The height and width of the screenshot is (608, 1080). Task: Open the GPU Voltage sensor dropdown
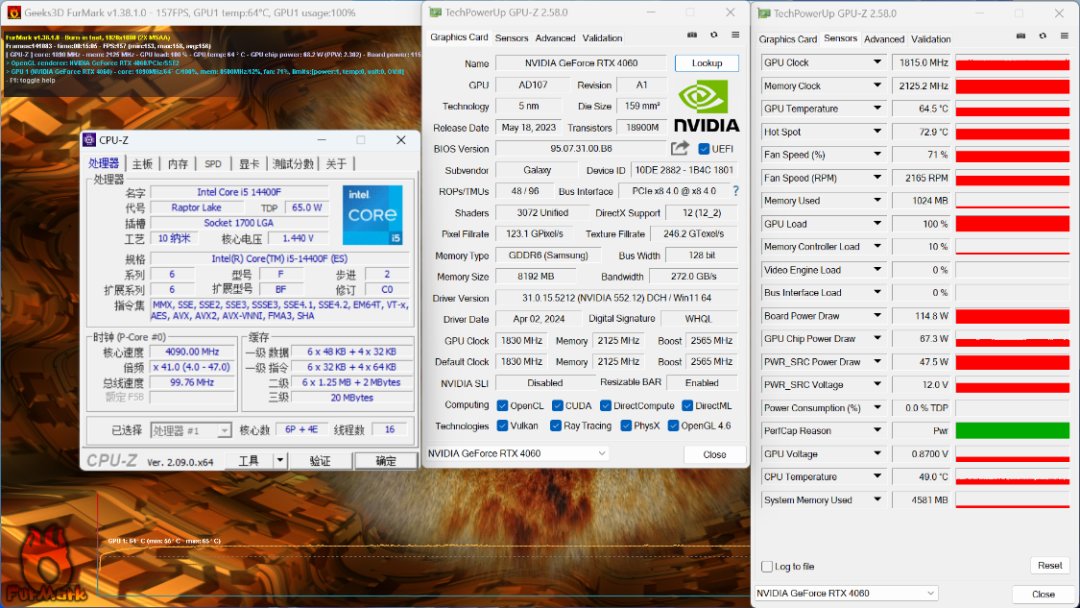tap(877, 454)
